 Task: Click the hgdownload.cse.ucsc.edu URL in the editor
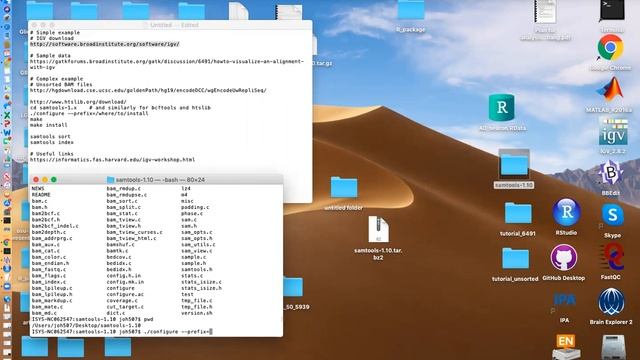148,90
